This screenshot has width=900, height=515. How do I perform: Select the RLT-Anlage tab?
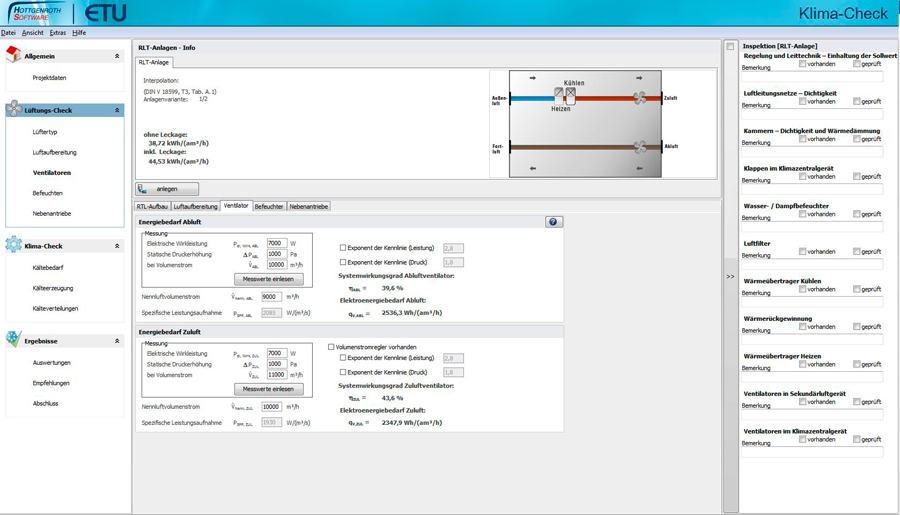point(154,62)
